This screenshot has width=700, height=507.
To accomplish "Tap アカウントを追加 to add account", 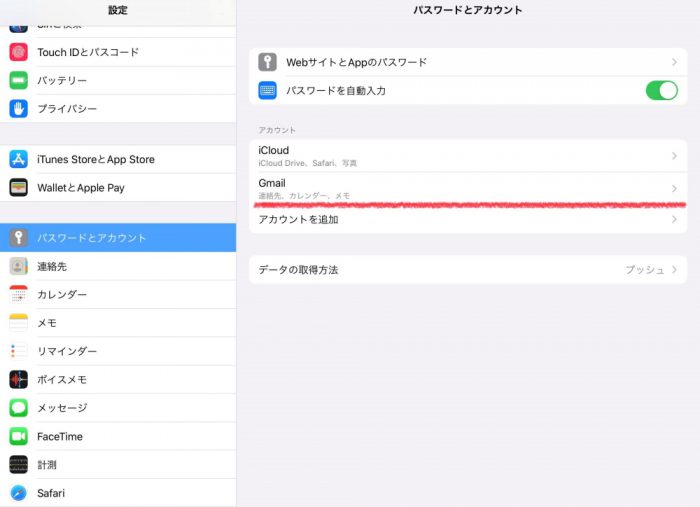I will click(468, 219).
